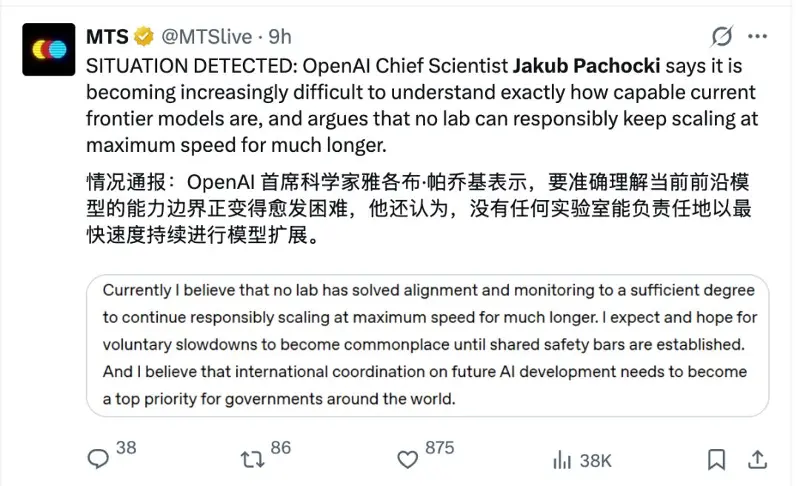Visit the @MTSlive handle
800x486 pixels.
pos(207,37)
